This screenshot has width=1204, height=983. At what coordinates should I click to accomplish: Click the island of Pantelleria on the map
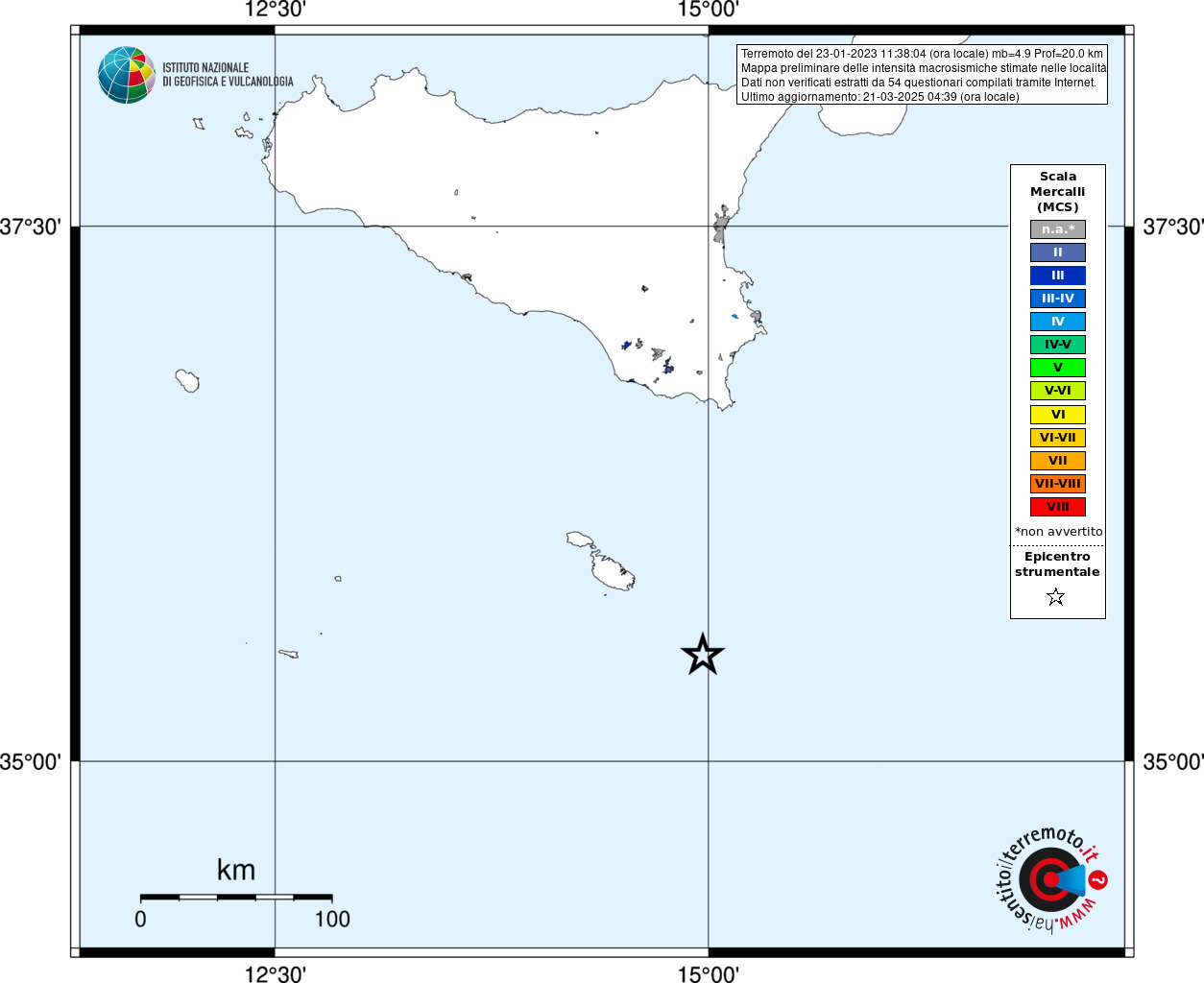point(187,381)
